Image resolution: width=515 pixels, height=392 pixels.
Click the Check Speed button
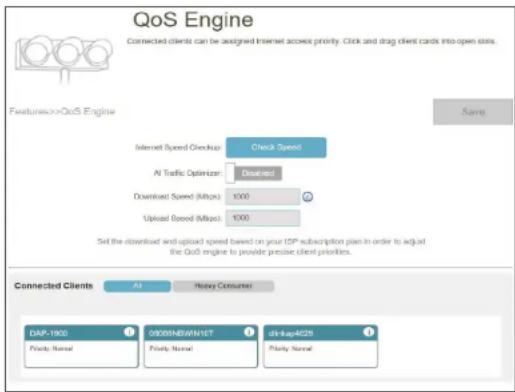(x=276, y=147)
